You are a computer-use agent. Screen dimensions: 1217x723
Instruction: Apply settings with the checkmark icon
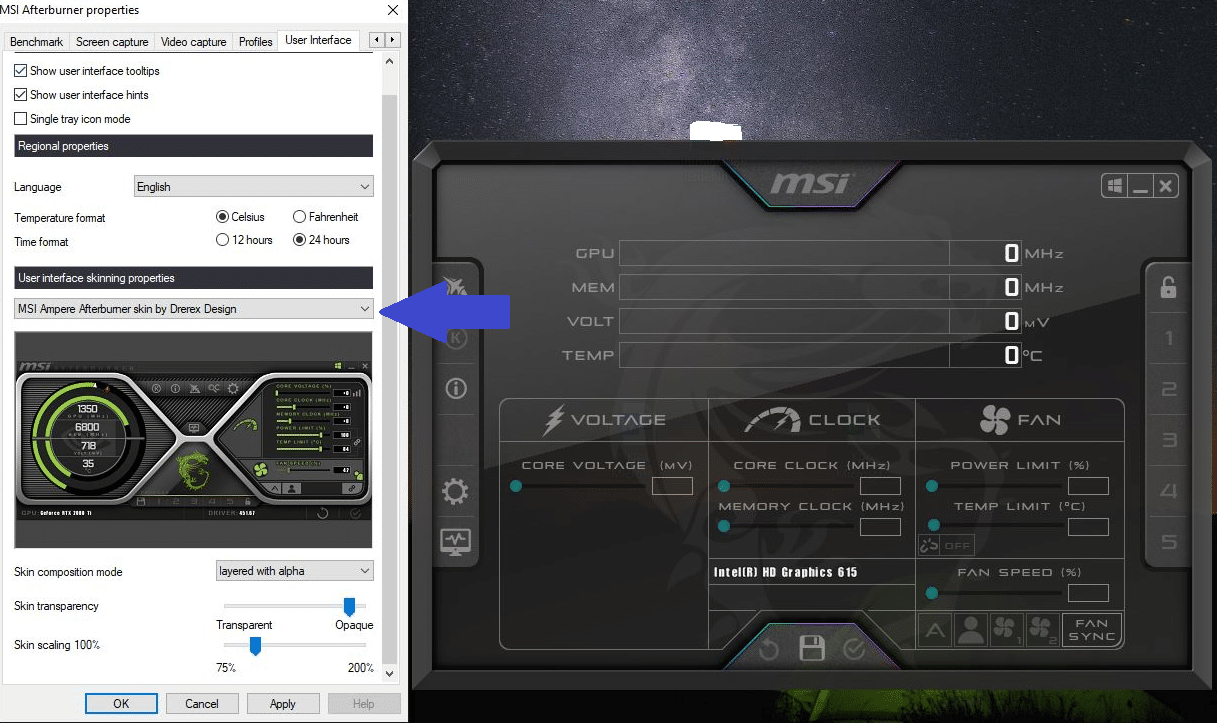[854, 650]
